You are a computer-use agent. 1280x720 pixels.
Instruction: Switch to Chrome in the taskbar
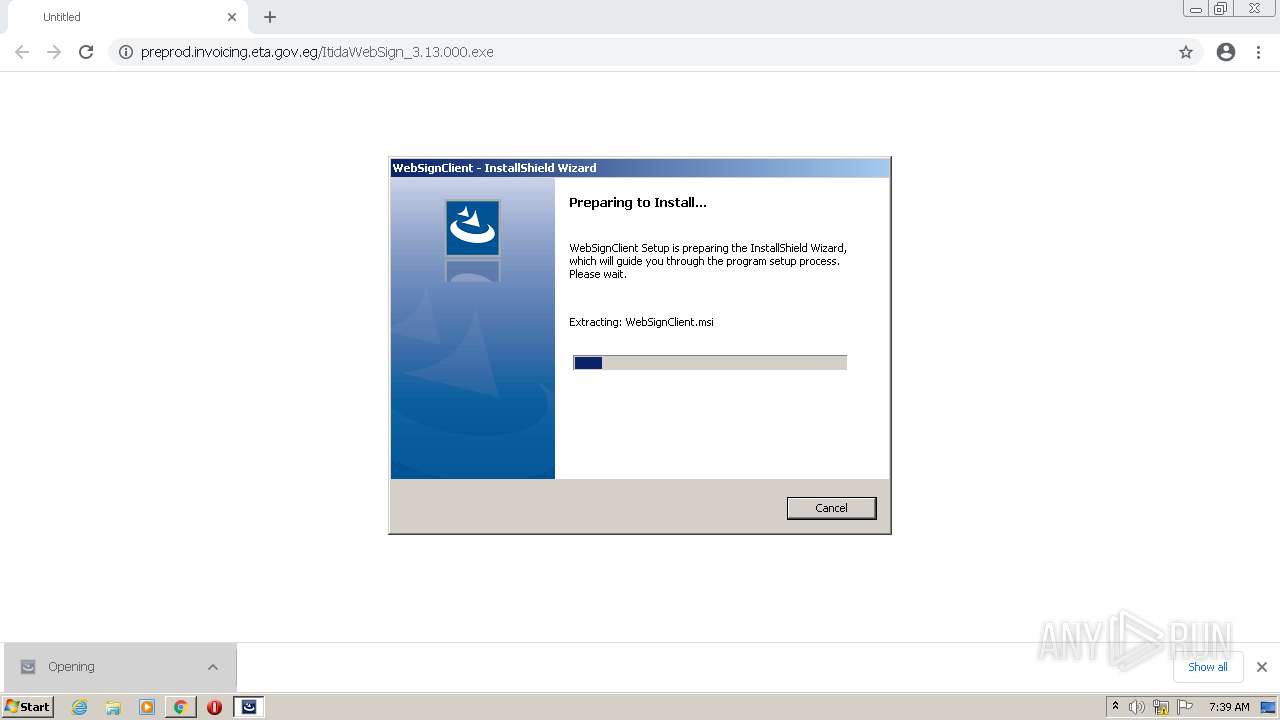coord(180,707)
